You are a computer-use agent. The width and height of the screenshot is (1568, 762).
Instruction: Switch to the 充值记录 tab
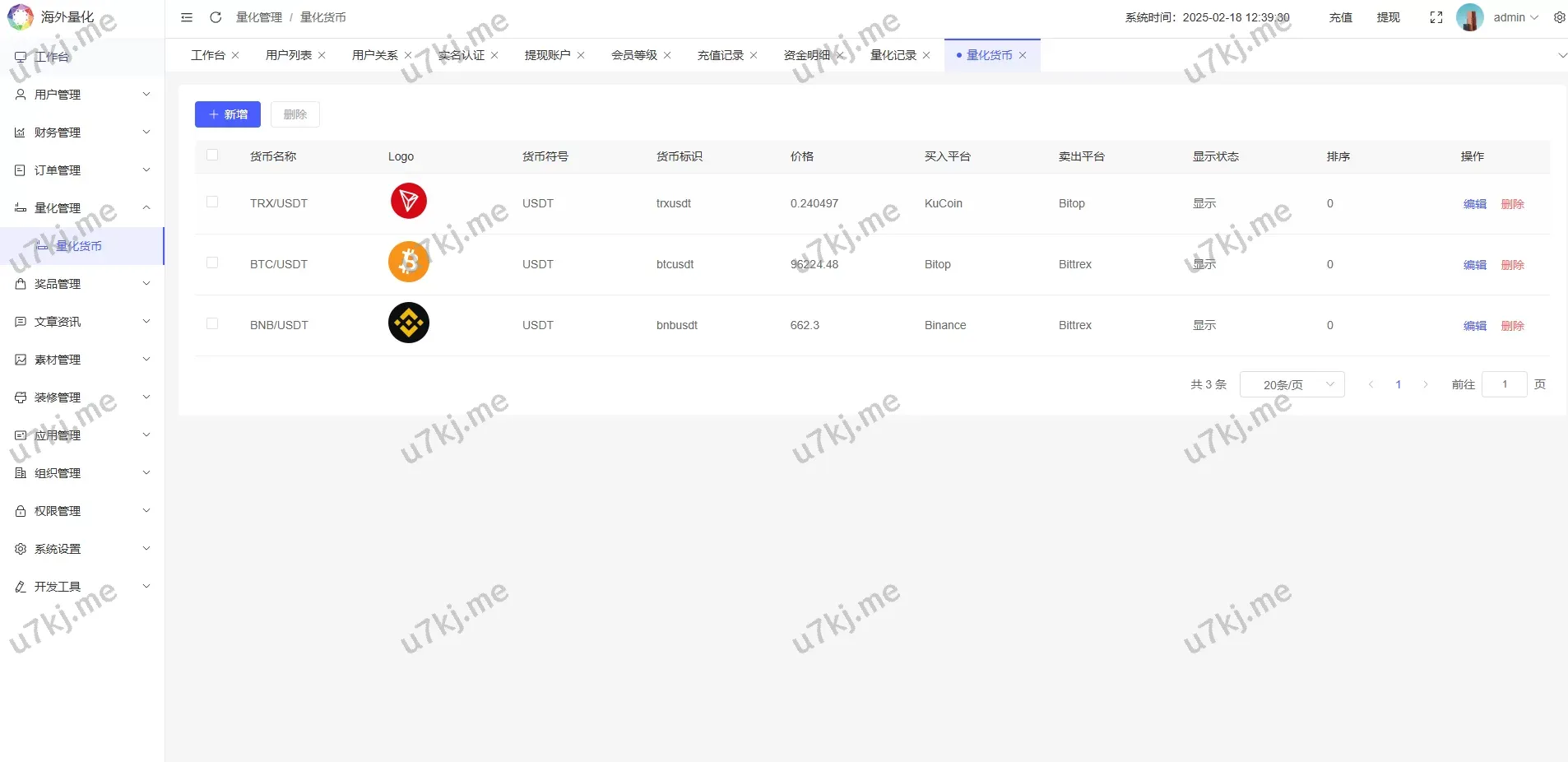pos(720,55)
